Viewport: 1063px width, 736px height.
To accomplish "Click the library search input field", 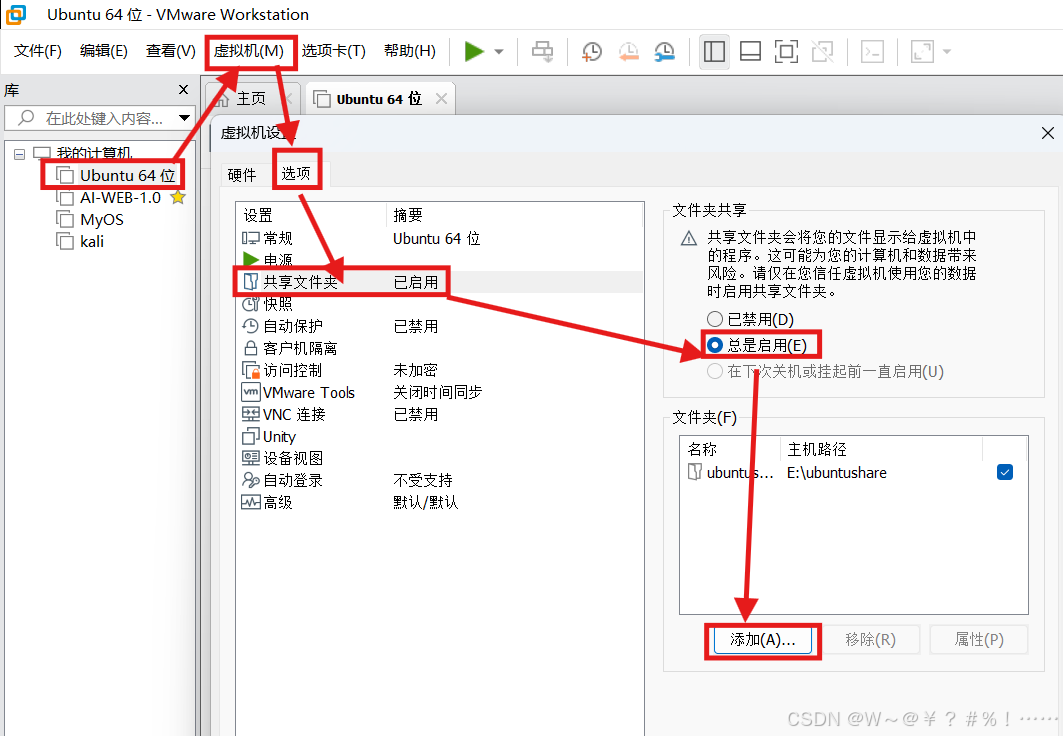I will coord(102,118).
